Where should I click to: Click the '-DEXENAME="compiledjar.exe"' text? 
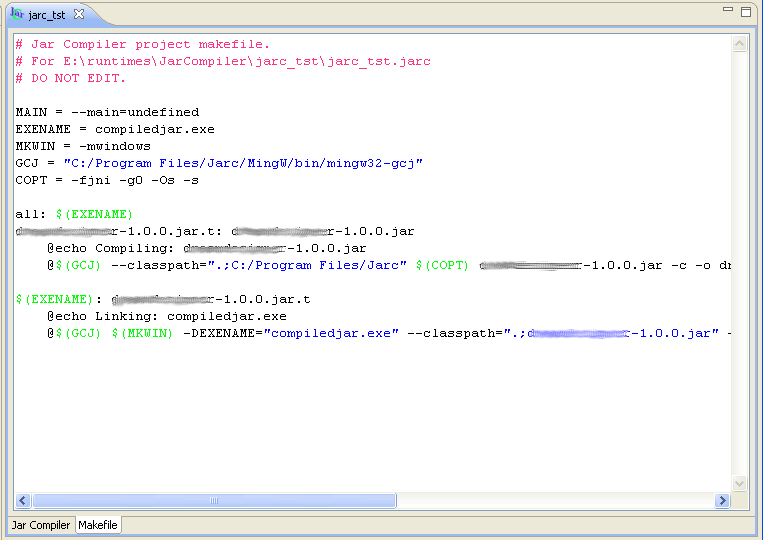click(291, 334)
